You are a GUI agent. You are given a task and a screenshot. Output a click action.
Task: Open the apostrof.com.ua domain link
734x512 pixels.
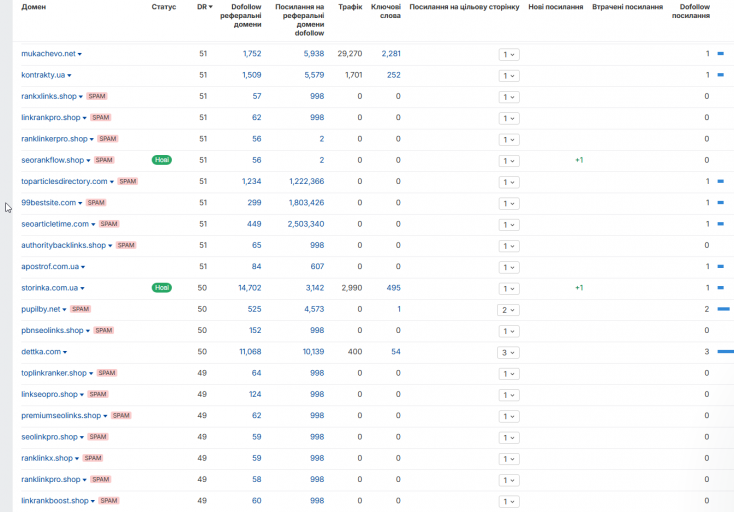pyautogui.click(x=50, y=266)
